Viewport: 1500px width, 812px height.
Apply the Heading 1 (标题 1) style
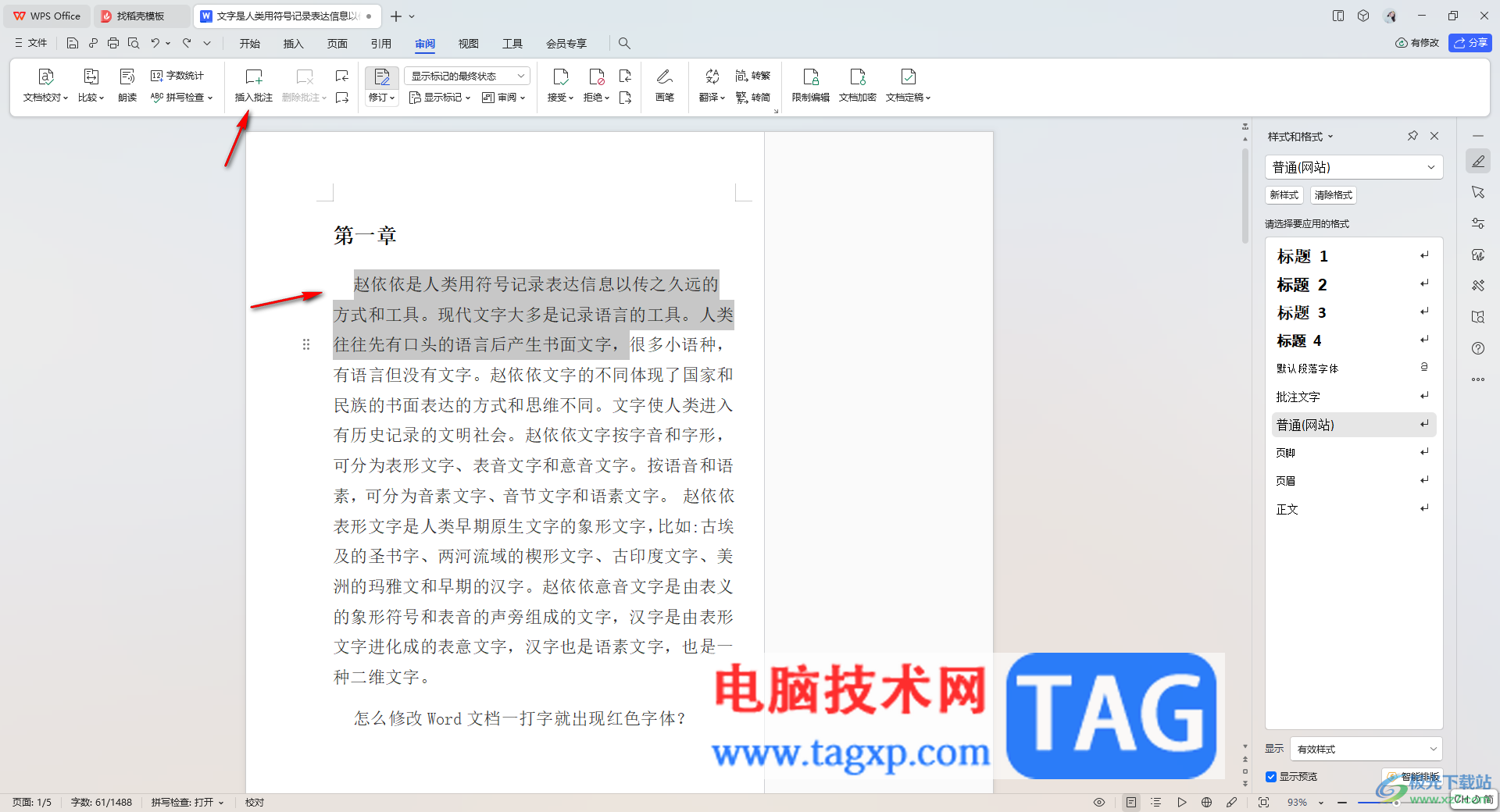coord(1353,256)
